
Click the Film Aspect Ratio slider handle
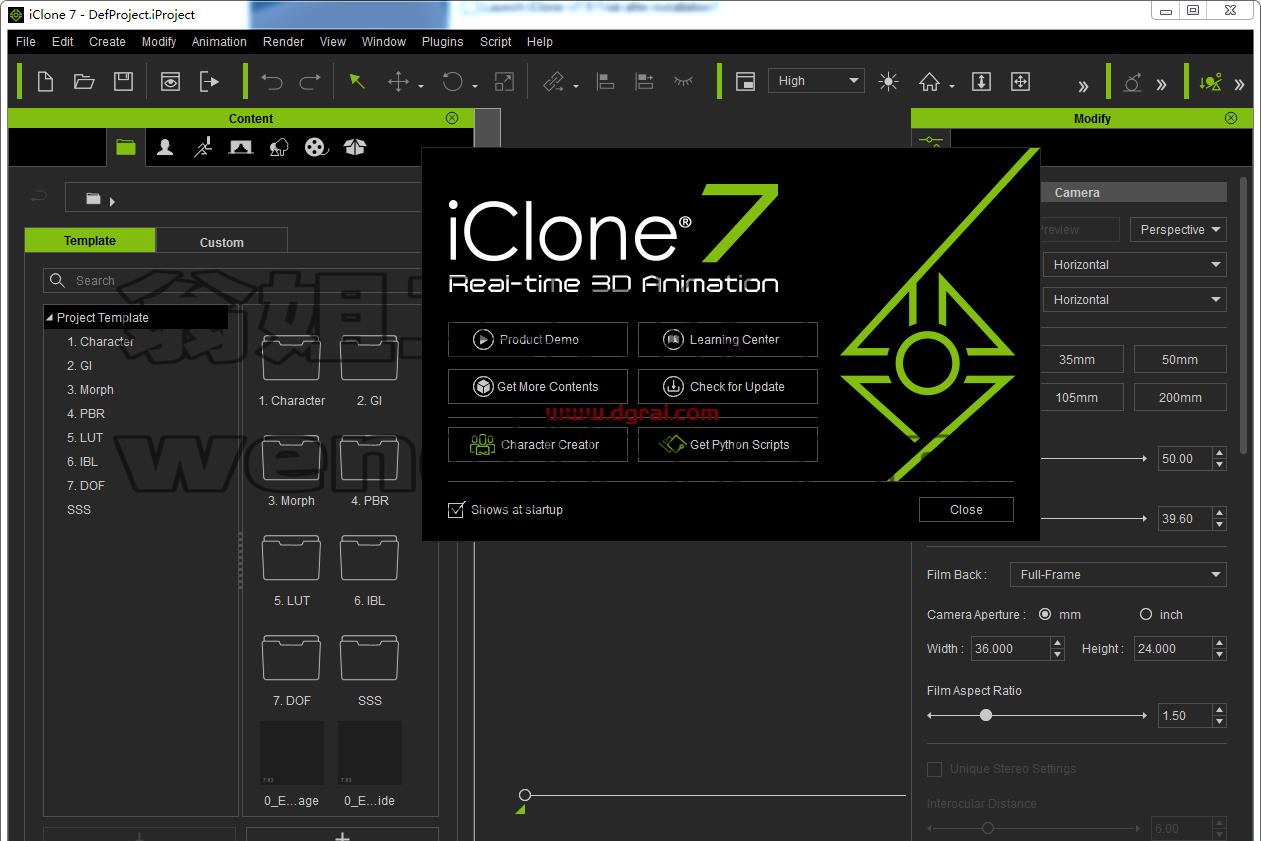pyautogui.click(x=986, y=715)
